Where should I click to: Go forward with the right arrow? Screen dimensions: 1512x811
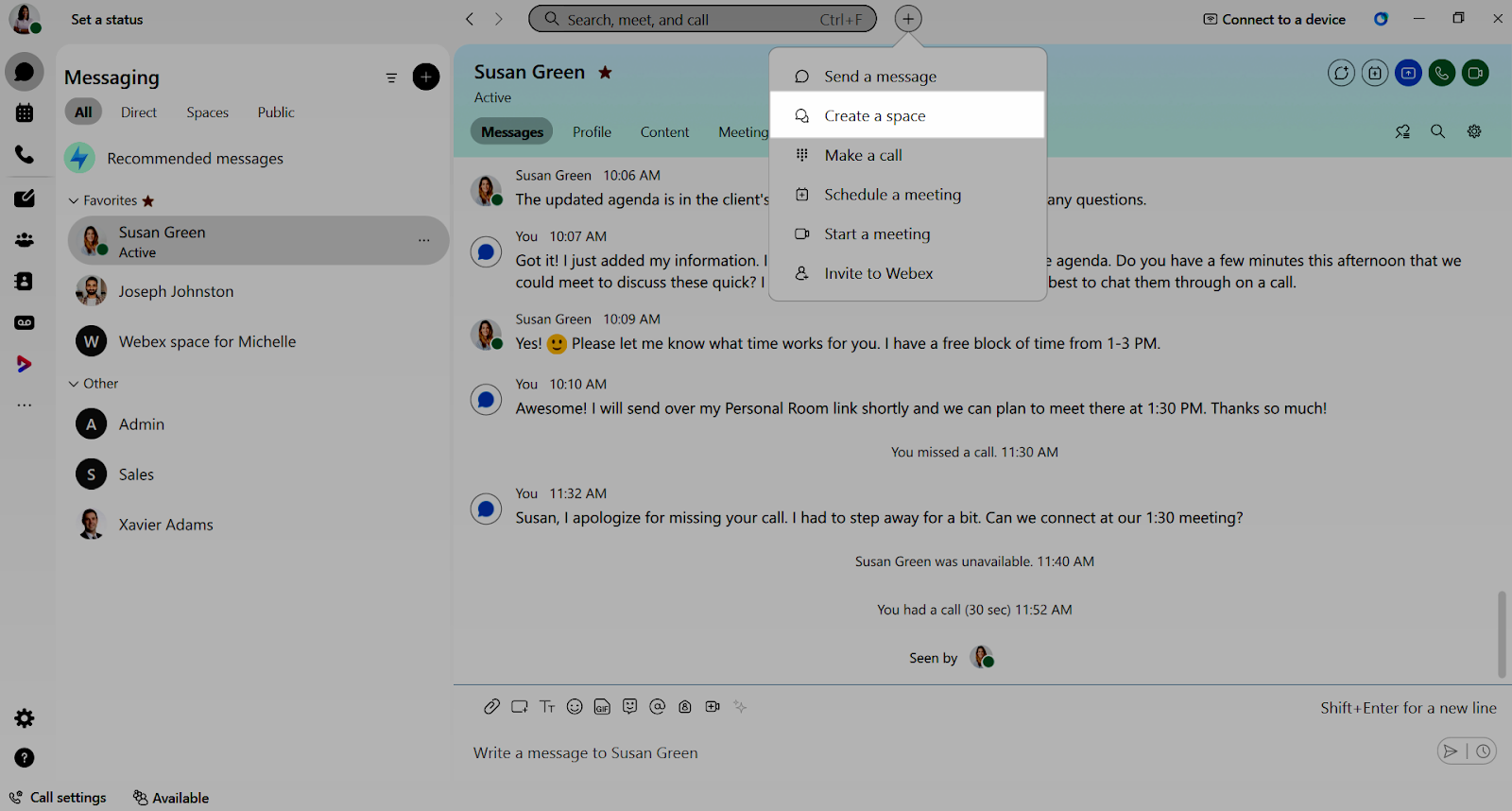pyautogui.click(x=499, y=19)
